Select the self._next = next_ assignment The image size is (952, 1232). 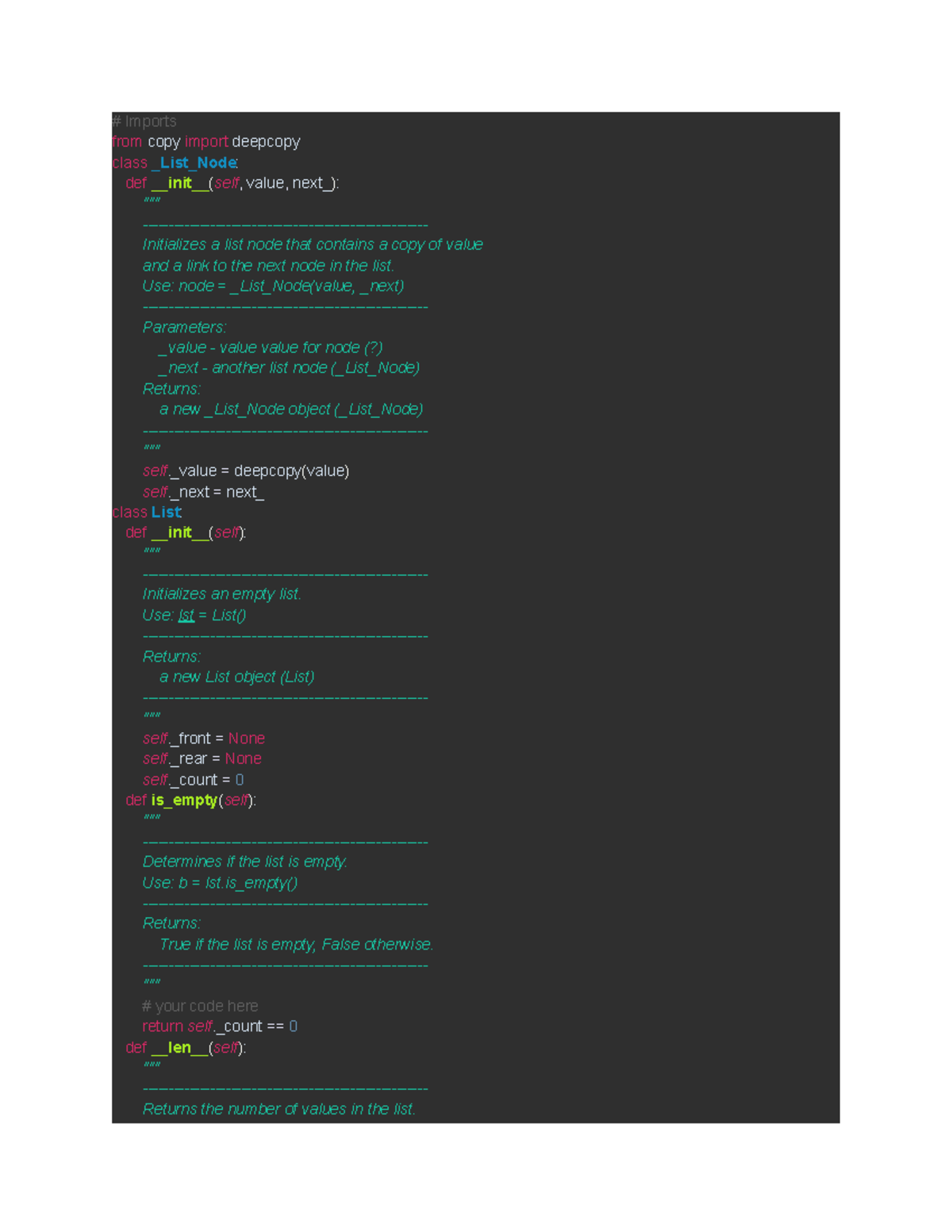pos(203,492)
